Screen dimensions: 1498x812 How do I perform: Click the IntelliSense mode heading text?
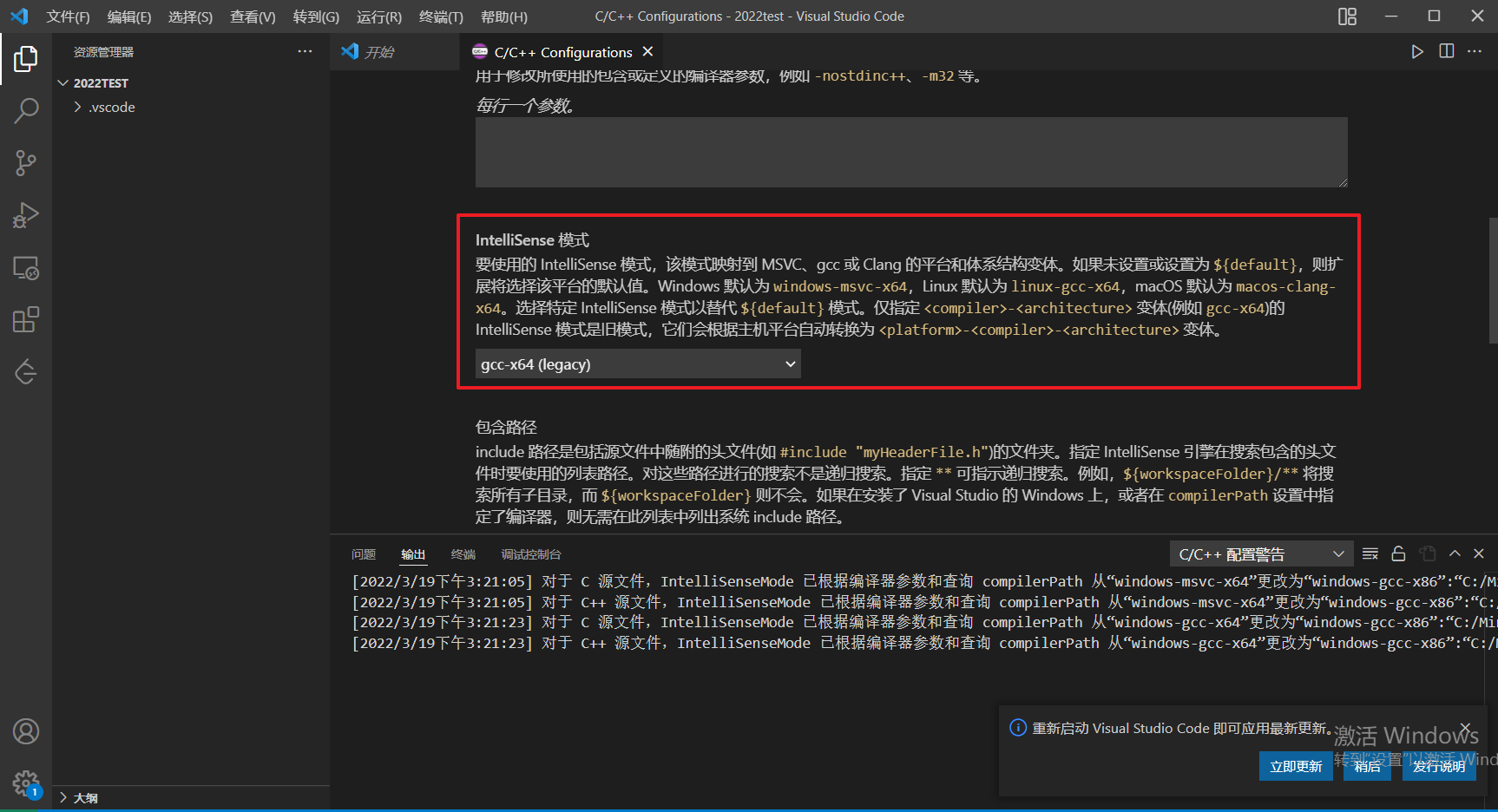click(532, 240)
